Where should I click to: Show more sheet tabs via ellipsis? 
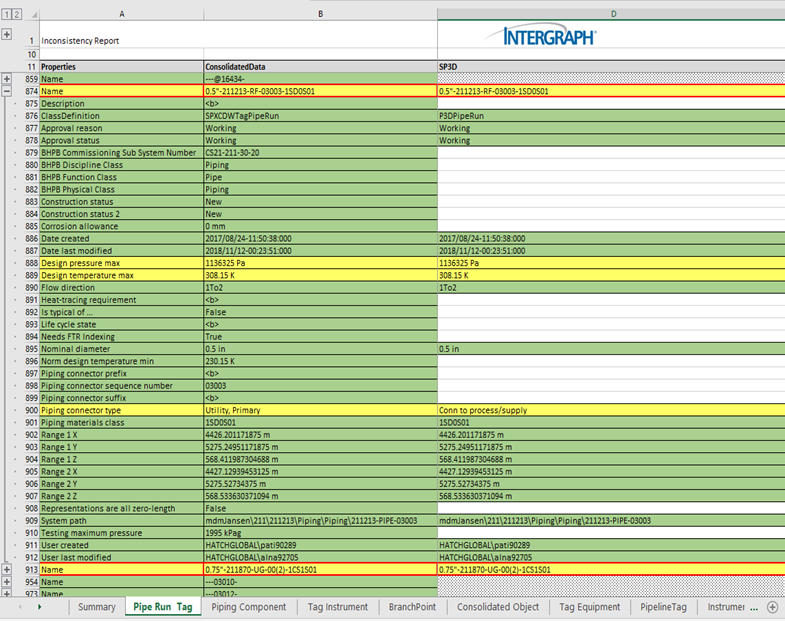(x=755, y=607)
